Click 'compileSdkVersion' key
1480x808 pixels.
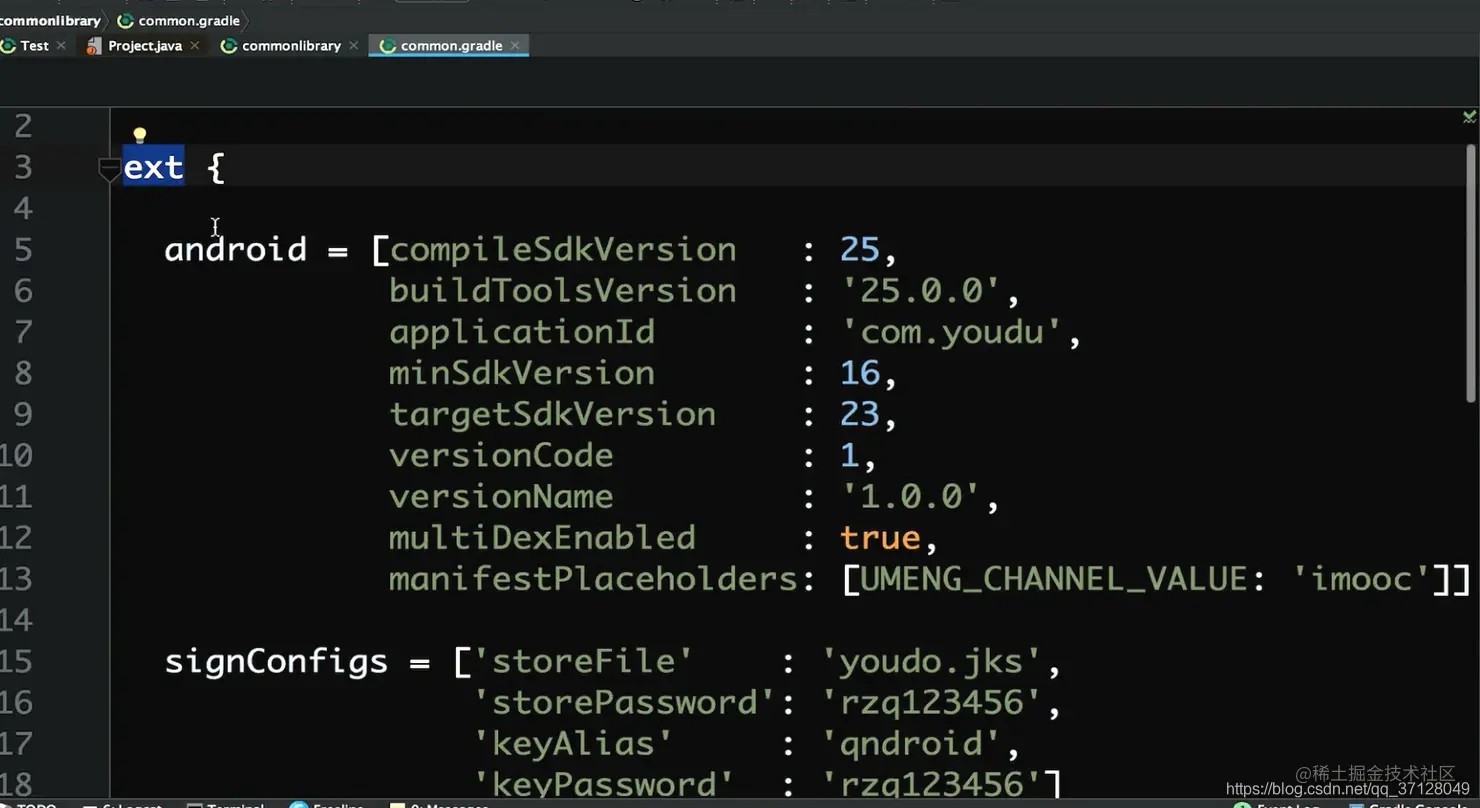[x=563, y=249]
